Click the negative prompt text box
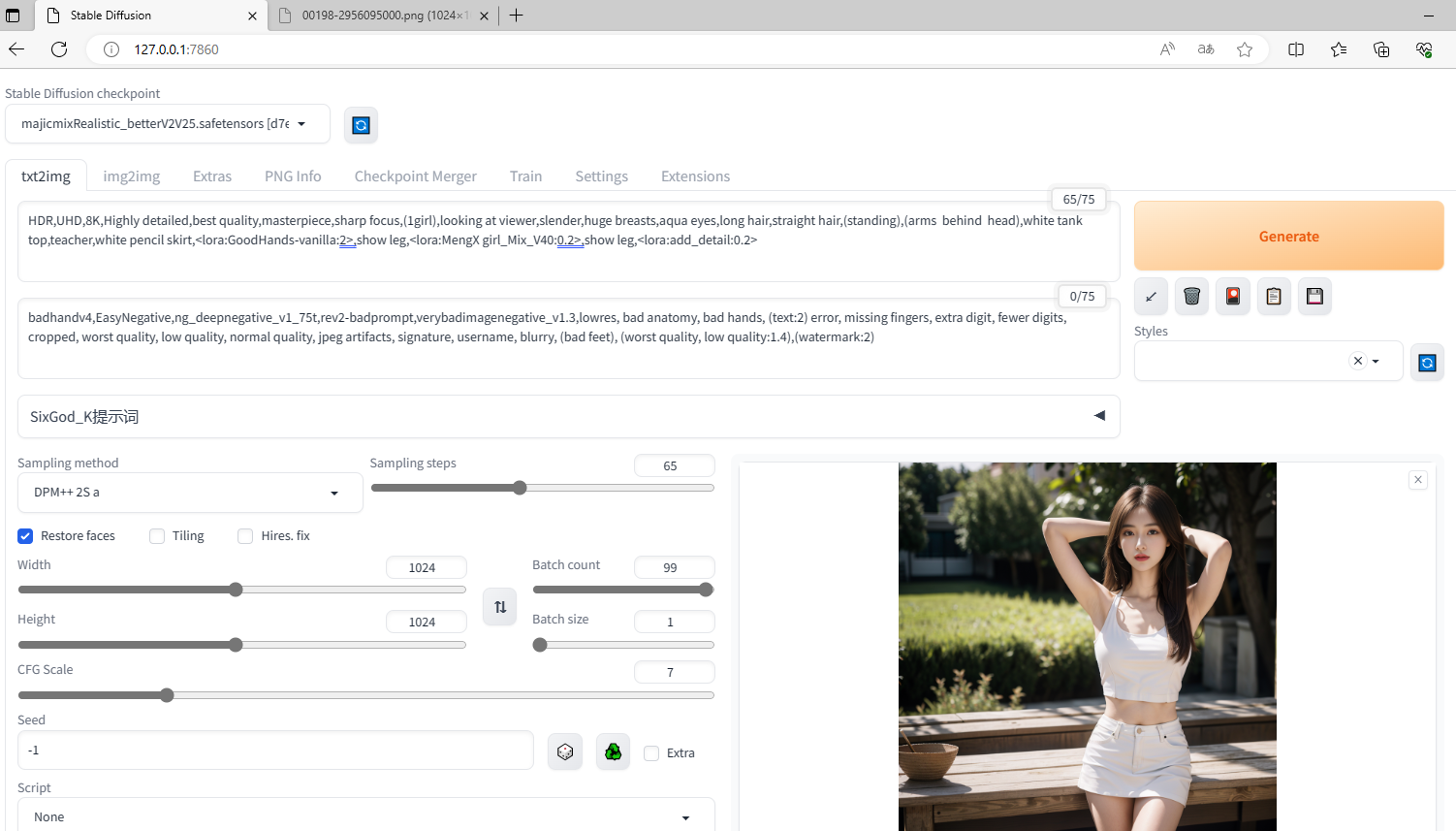 coord(568,338)
